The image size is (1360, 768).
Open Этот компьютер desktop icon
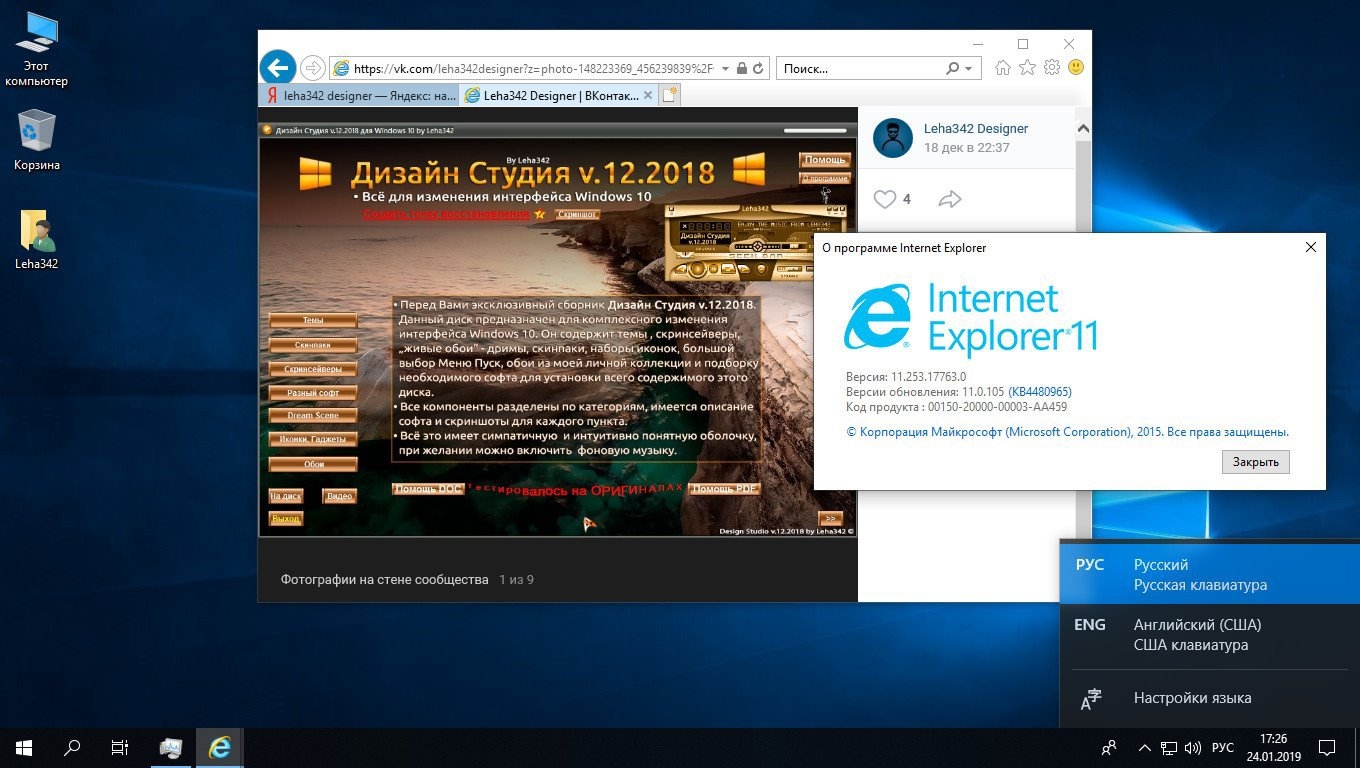[x=36, y=50]
